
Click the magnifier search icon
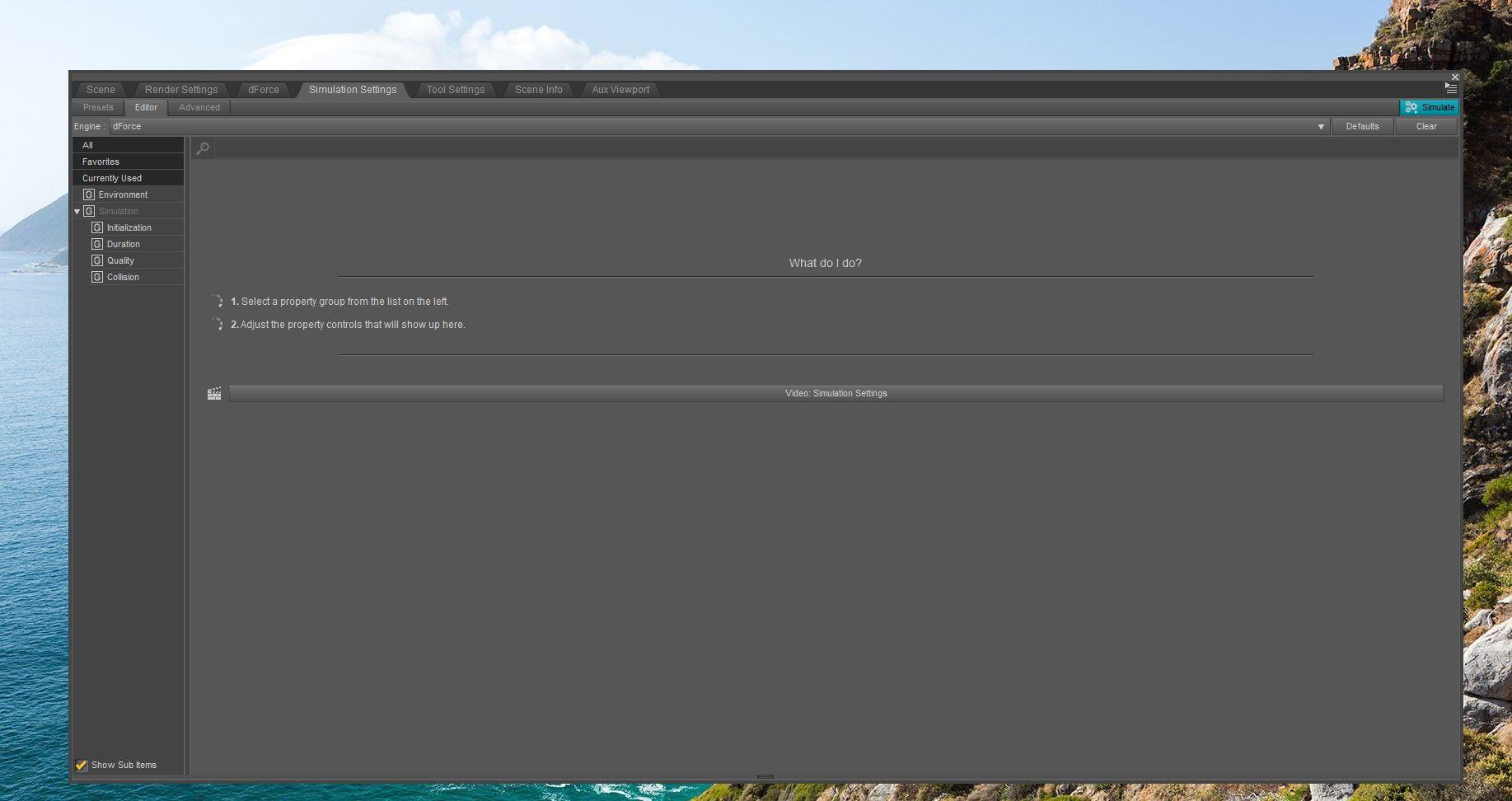point(203,148)
